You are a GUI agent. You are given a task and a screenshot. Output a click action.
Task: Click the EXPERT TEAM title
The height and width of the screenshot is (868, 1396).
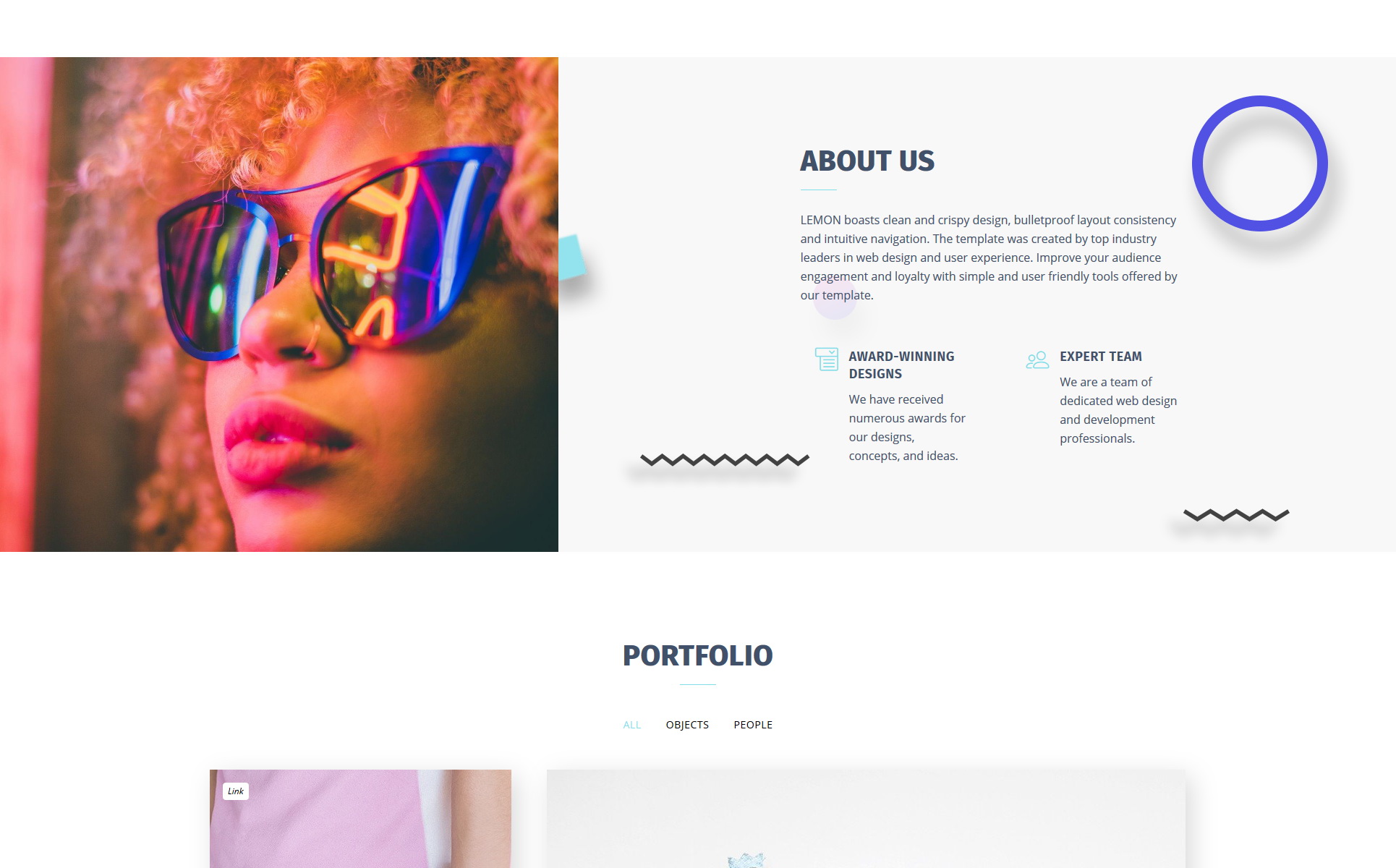(x=1101, y=357)
